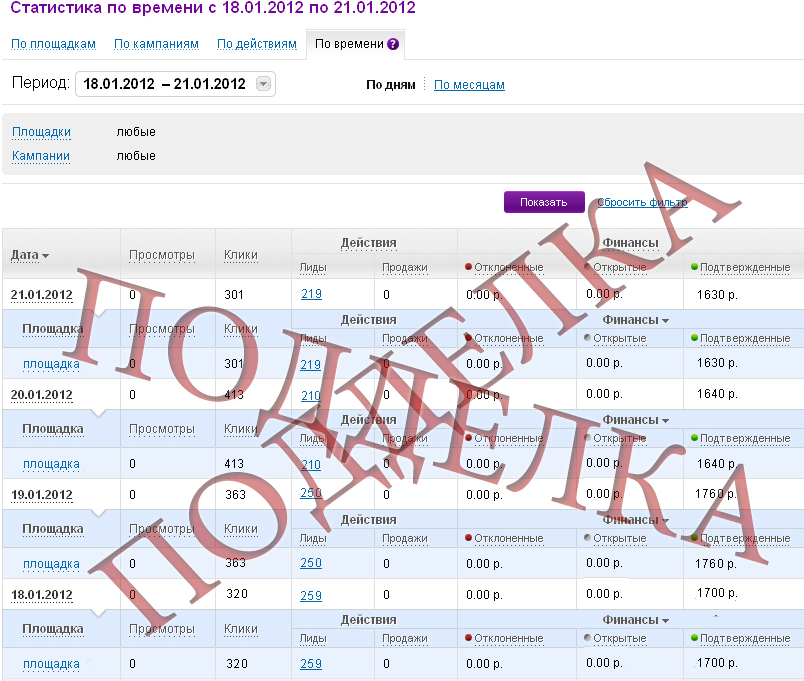804x681 pixels.
Task: Switch to the По площадкам tab
Action: pyautogui.click(x=53, y=44)
